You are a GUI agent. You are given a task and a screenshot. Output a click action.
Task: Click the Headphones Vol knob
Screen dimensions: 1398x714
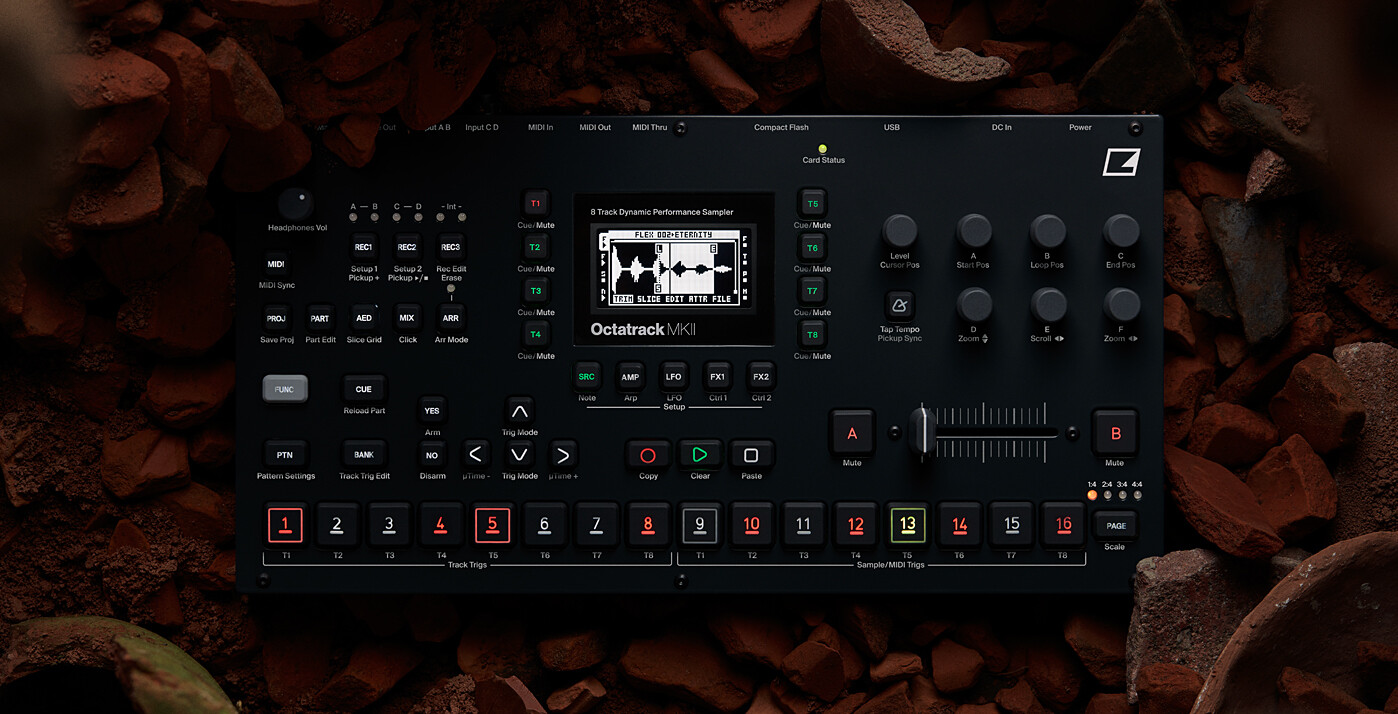(x=295, y=204)
